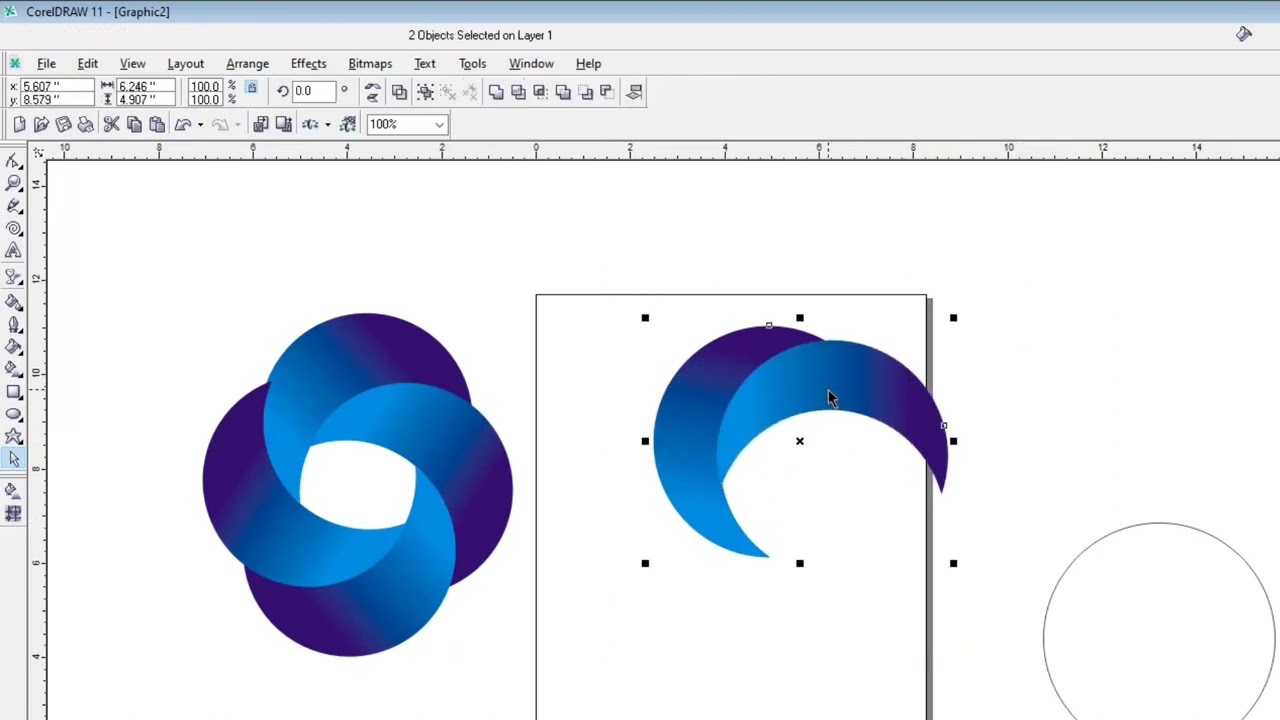The height and width of the screenshot is (720, 1280).
Task: Select the Zoom tool magnifier
Action: click(x=14, y=183)
